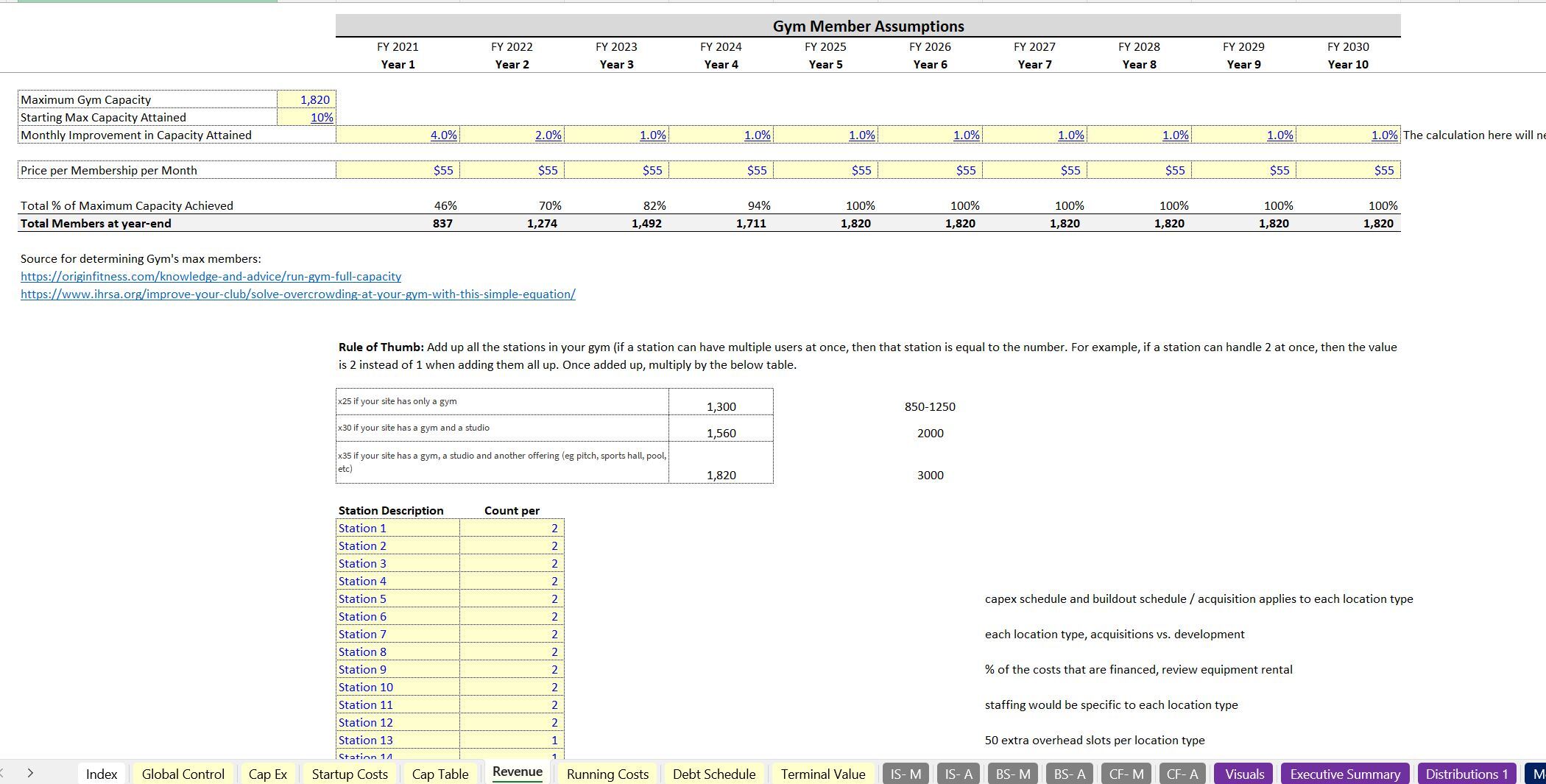Switch to the Cap Ex tab
Image resolution: width=1546 pixels, height=784 pixels.
pyautogui.click(x=268, y=774)
